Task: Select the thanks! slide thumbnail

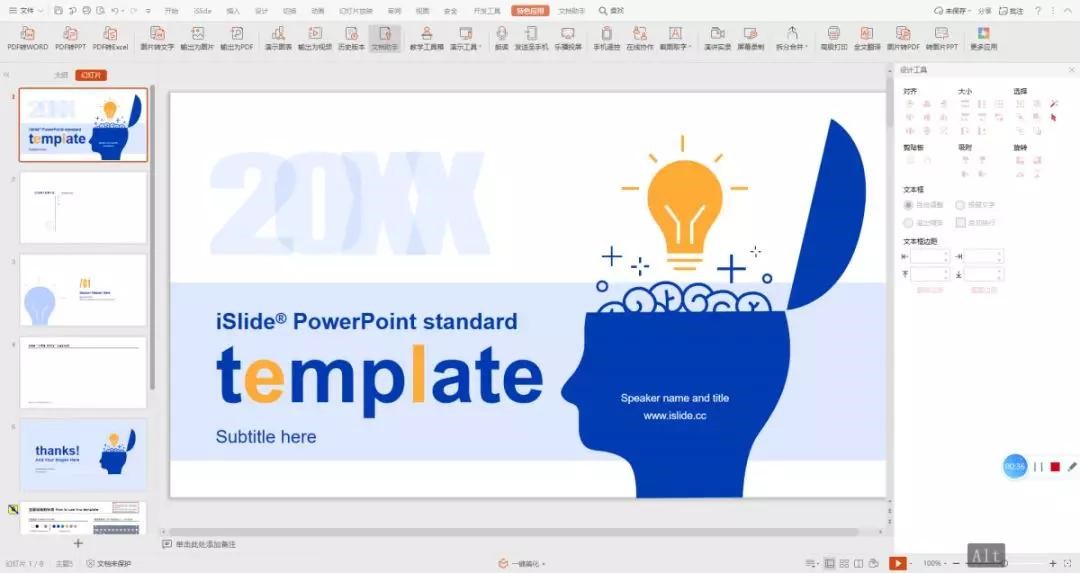Action: point(83,455)
